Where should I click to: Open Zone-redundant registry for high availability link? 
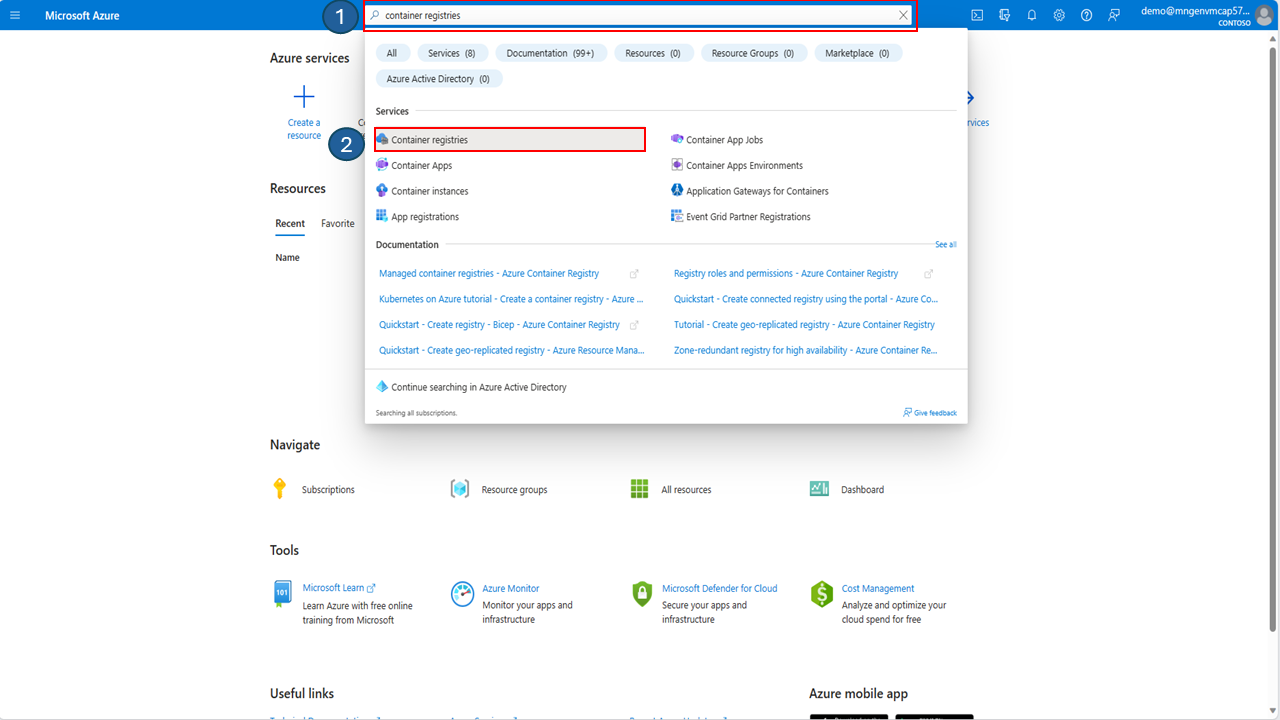pos(806,351)
